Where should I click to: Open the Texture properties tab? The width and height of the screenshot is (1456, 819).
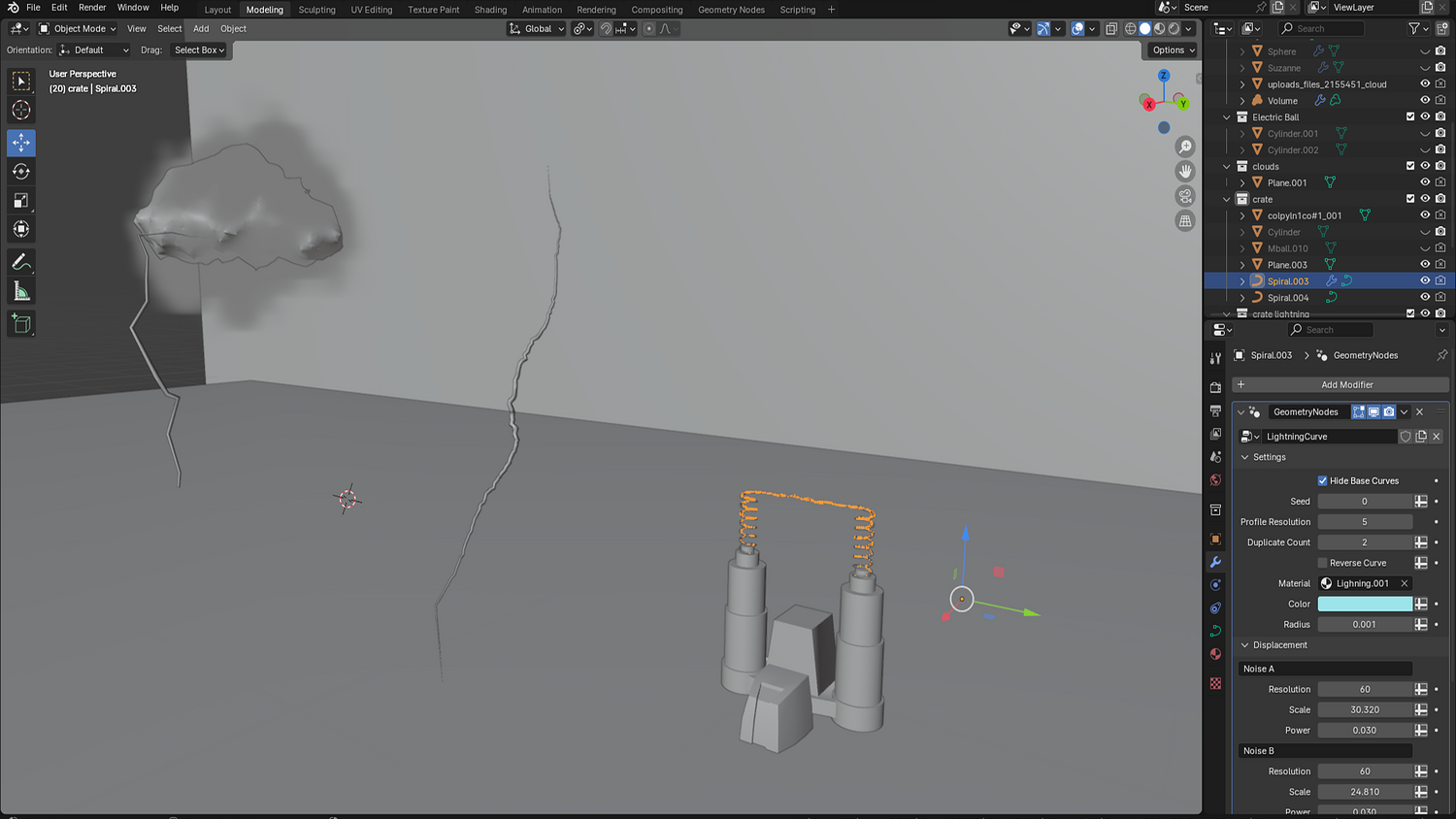pos(1215,683)
